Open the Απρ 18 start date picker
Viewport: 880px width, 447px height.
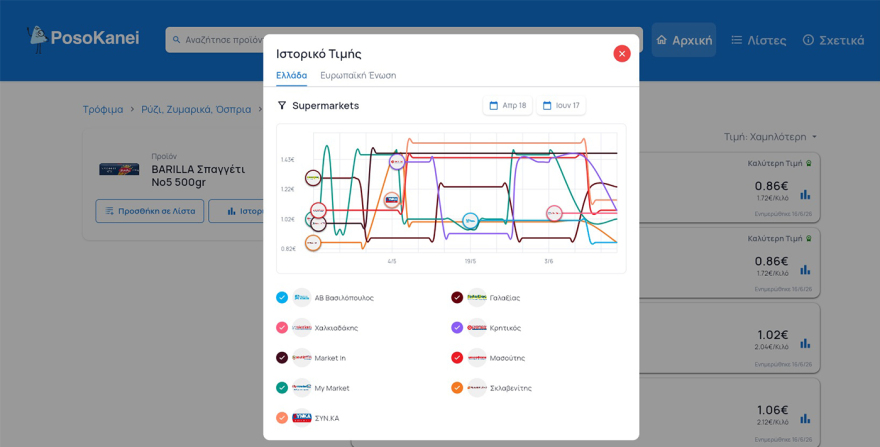(507, 106)
